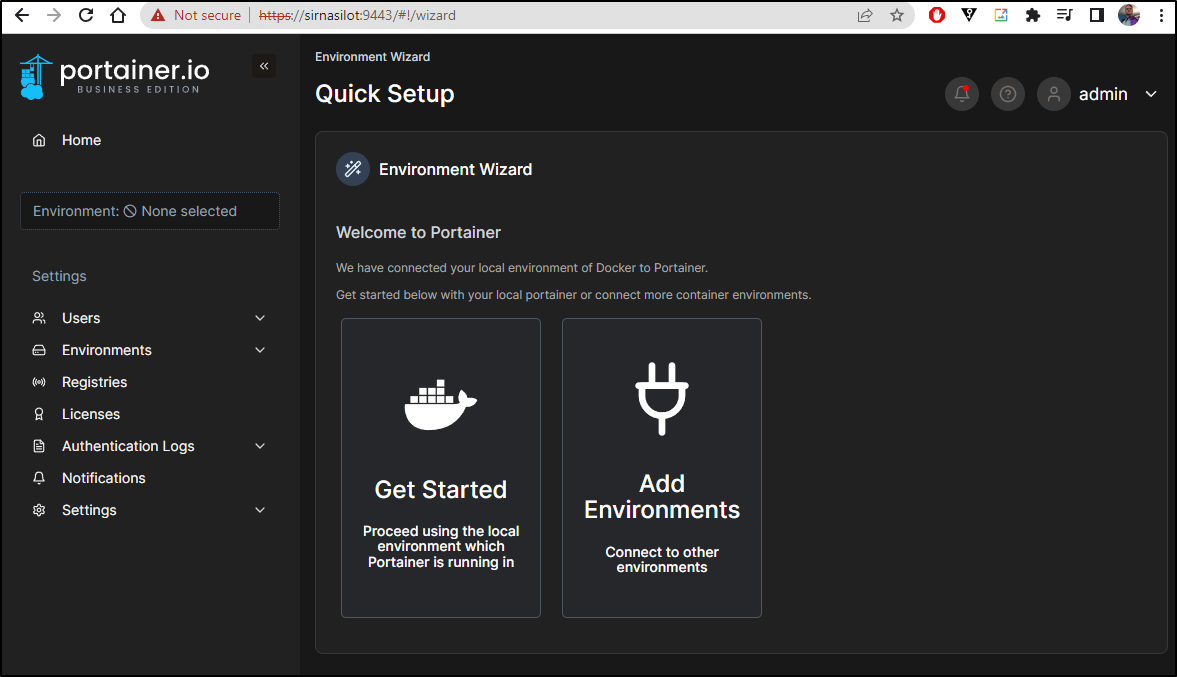
Task: Click the Users people icon
Action: pyautogui.click(x=39, y=318)
